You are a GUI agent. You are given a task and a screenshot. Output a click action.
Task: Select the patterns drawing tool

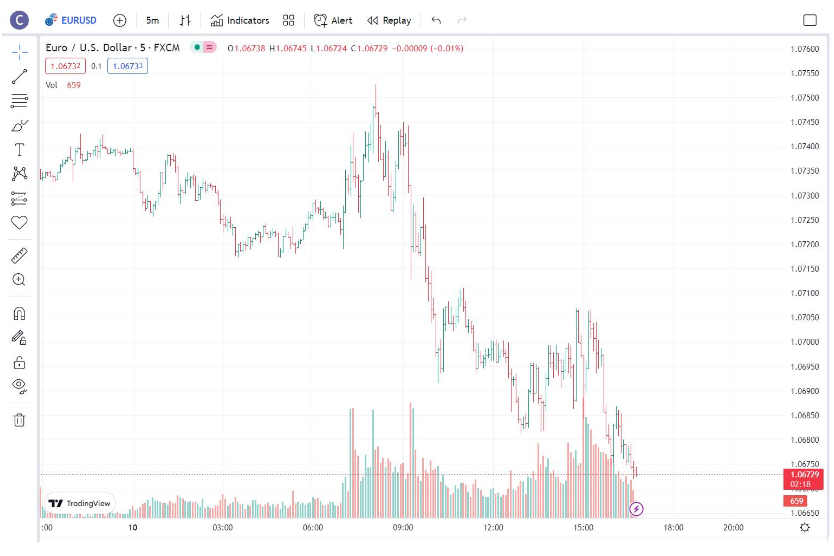19,174
